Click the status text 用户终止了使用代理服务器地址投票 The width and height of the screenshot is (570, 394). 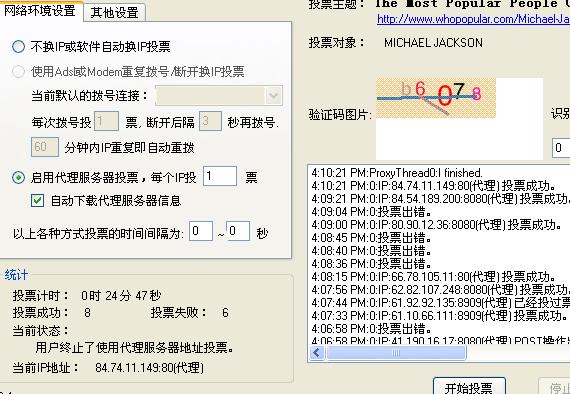coord(135,348)
